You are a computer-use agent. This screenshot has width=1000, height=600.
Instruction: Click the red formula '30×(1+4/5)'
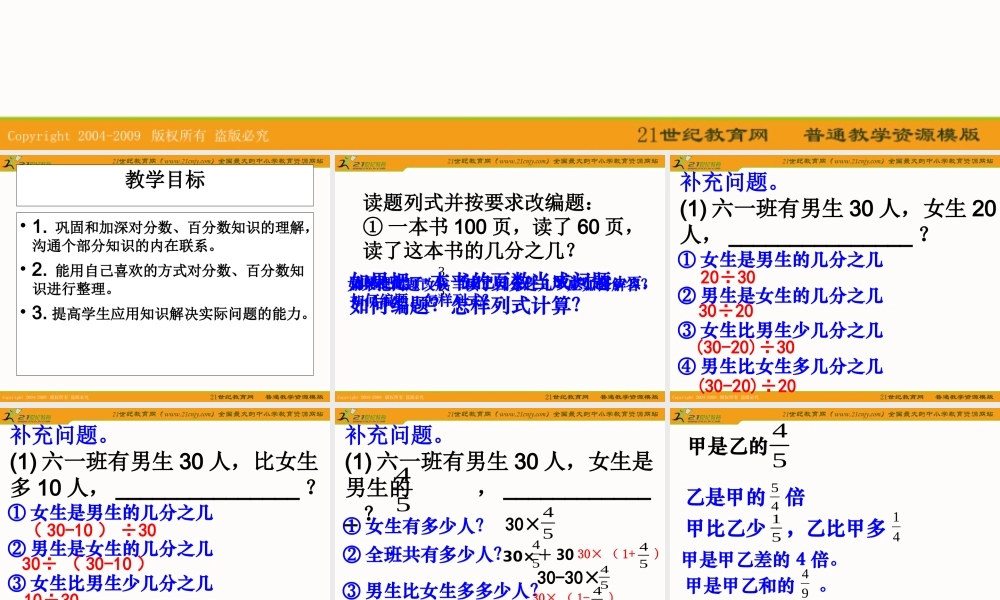(x=618, y=554)
